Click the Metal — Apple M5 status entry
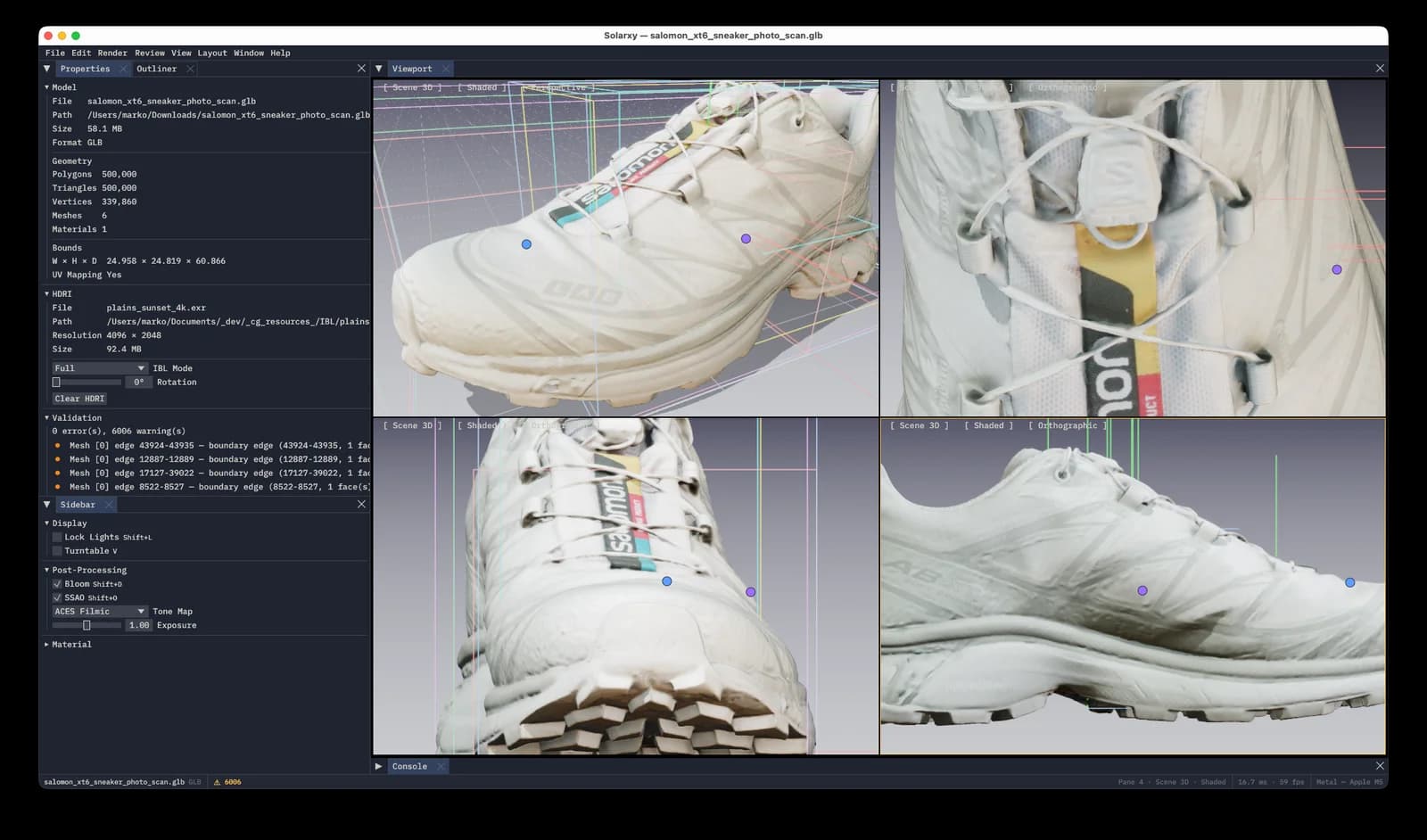The height and width of the screenshot is (840, 1427). (x=1350, y=782)
